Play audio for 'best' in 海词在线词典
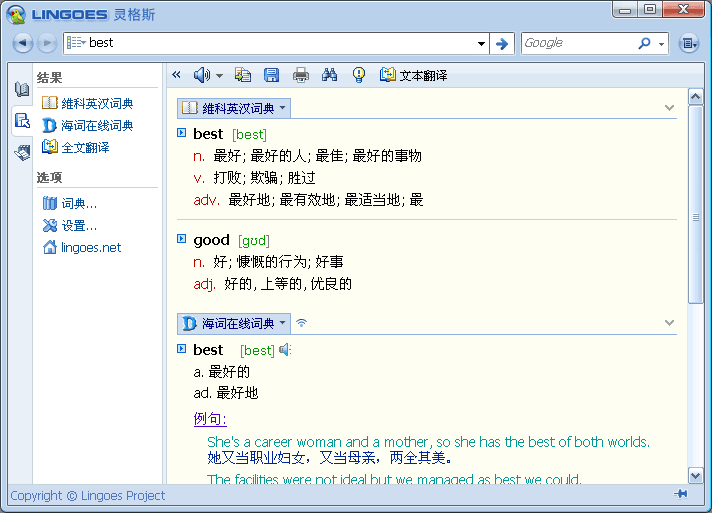This screenshot has height=513, width=712. [285, 350]
